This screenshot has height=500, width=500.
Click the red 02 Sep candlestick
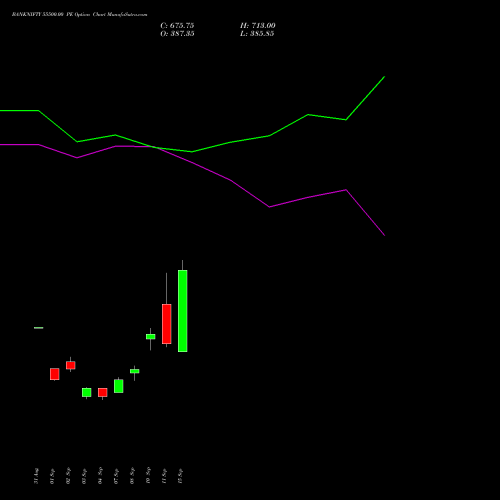coord(71,365)
